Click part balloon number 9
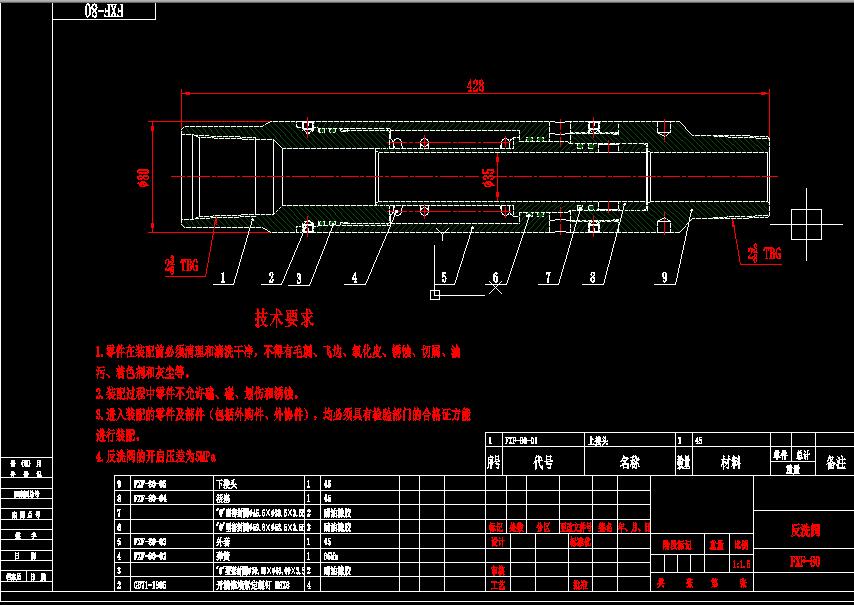Screen dimensions: 854x605 [664, 278]
